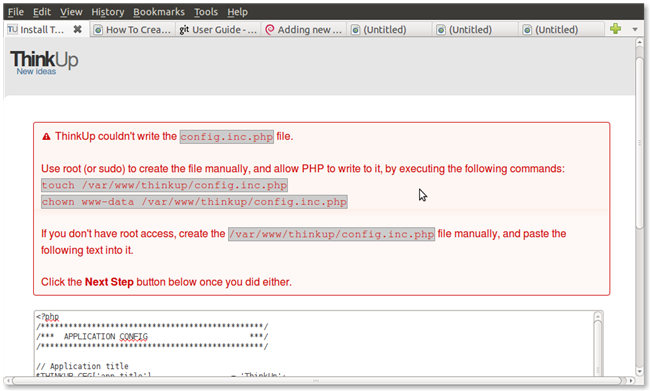
Task: Click the horizontal scrollbar at window bottom
Action: pos(316,381)
